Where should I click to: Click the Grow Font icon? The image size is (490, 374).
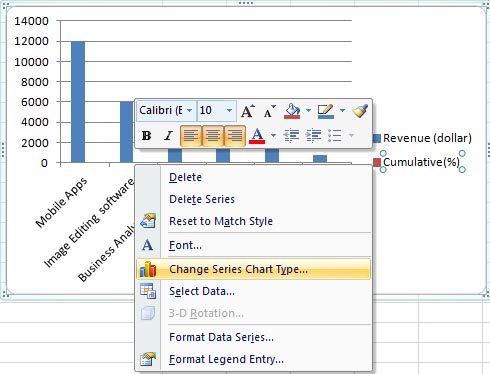pos(247,111)
